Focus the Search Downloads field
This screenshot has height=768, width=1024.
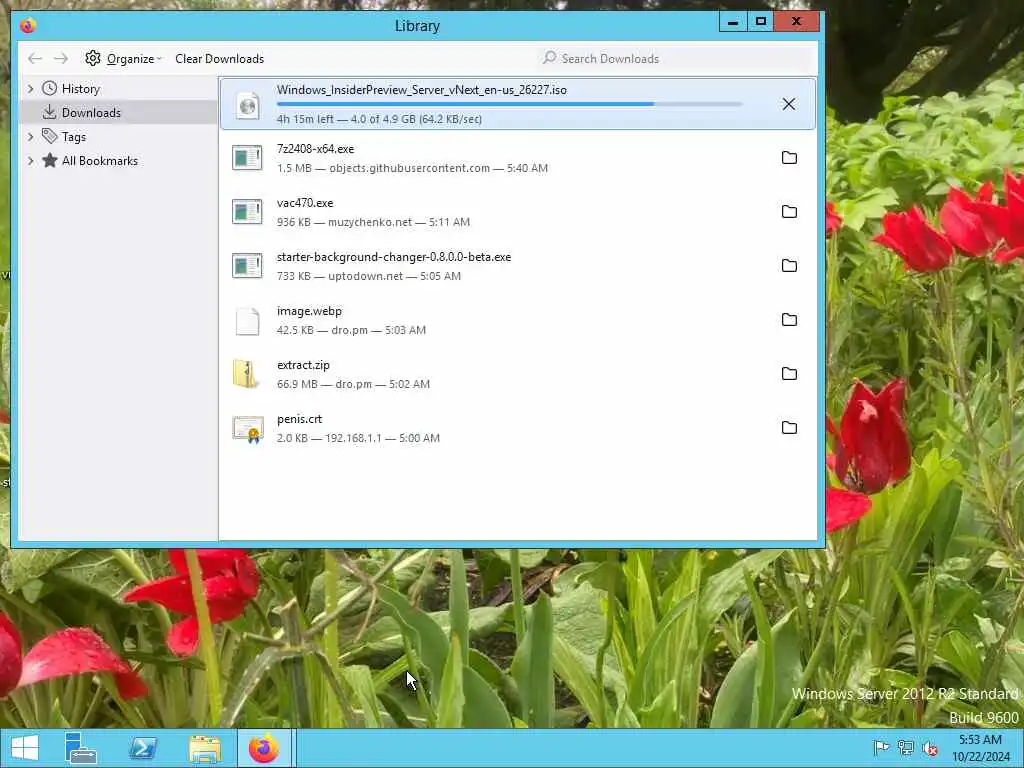tap(676, 59)
